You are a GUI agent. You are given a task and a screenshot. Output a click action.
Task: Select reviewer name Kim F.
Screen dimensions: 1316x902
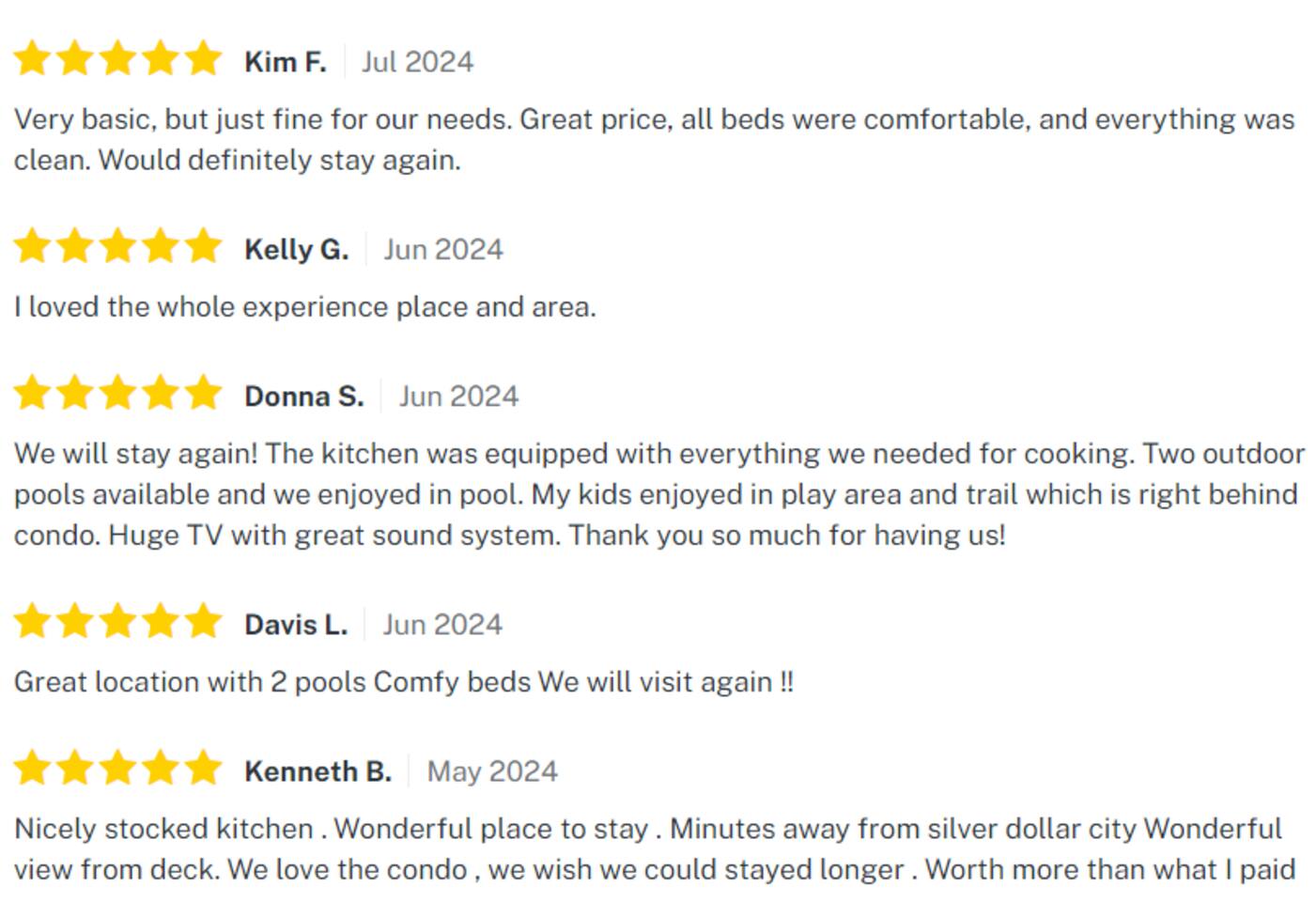point(286,62)
